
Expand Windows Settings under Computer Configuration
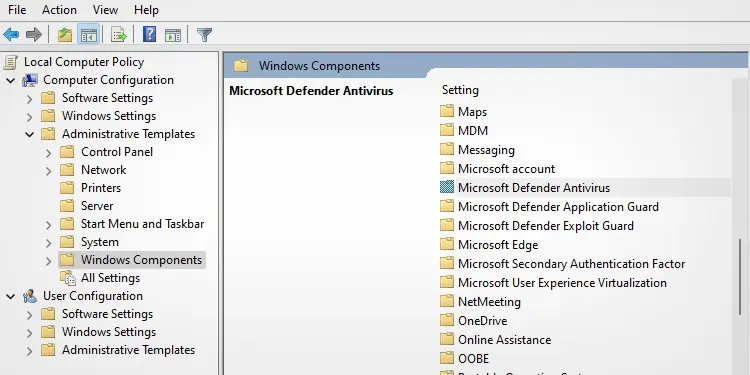[x=30, y=117]
